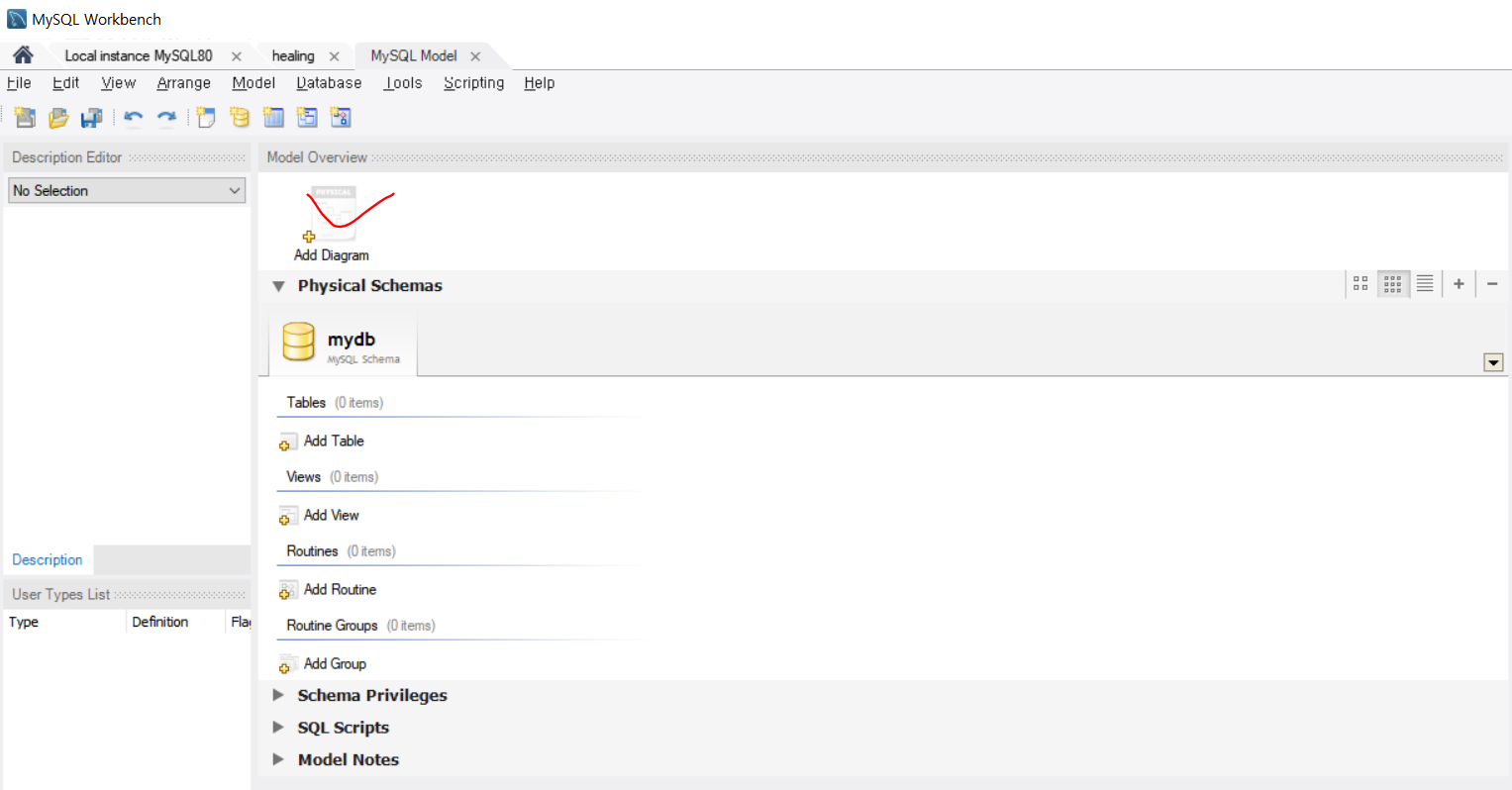
Task: Click the Routine Groups (0 items) heading
Action: pyautogui.click(x=361, y=626)
